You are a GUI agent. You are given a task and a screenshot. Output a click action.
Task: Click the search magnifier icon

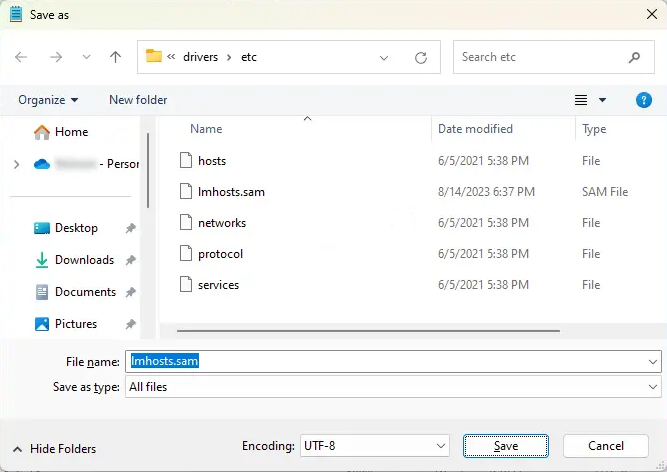coord(634,57)
